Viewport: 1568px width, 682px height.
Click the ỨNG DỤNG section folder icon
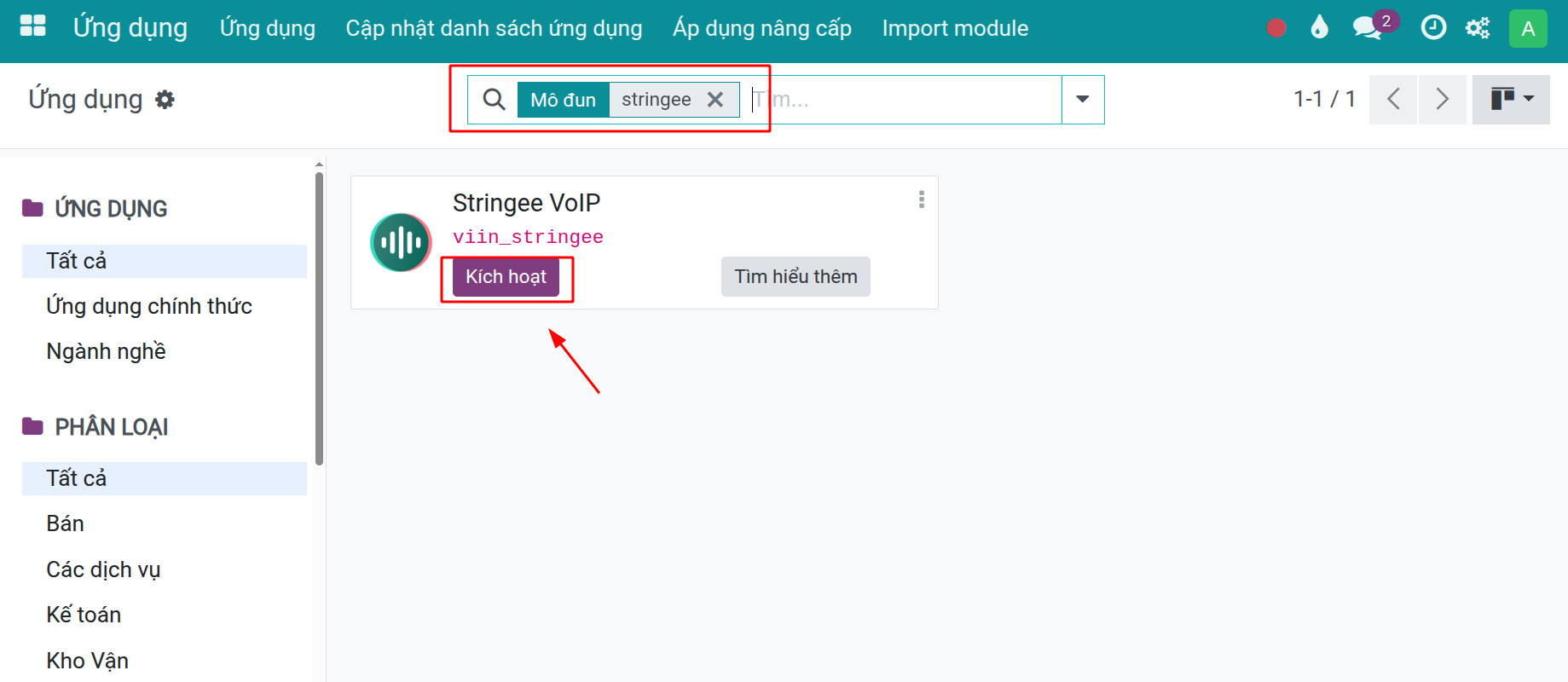(x=32, y=208)
